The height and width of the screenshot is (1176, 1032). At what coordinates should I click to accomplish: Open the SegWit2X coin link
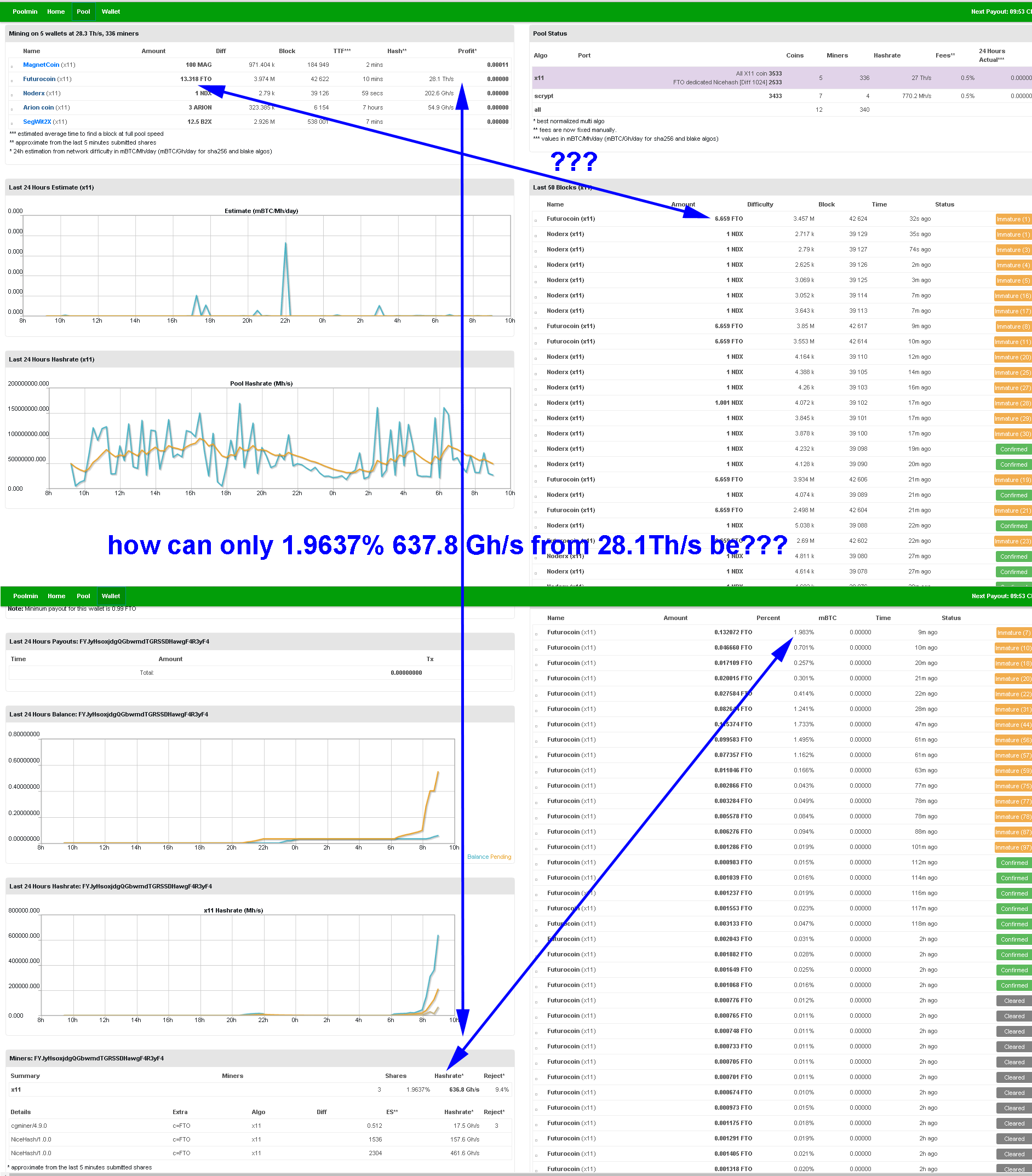coord(37,122)
